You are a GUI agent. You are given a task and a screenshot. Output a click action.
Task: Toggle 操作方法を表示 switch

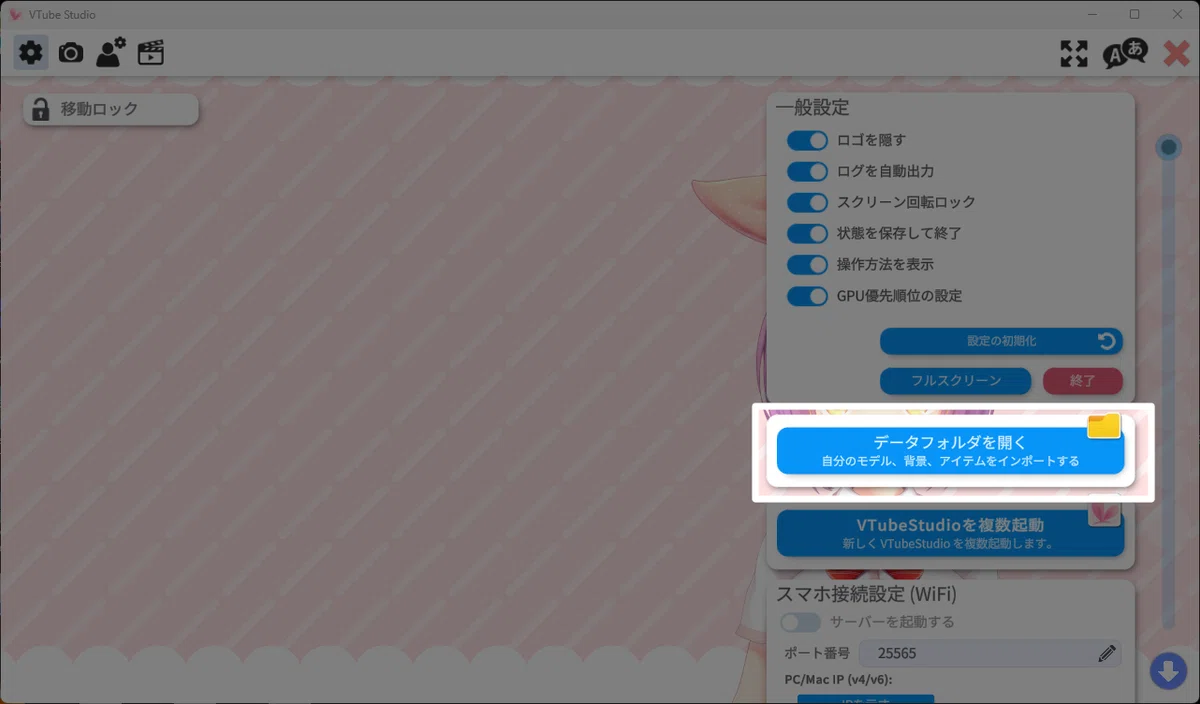point(807,265)
